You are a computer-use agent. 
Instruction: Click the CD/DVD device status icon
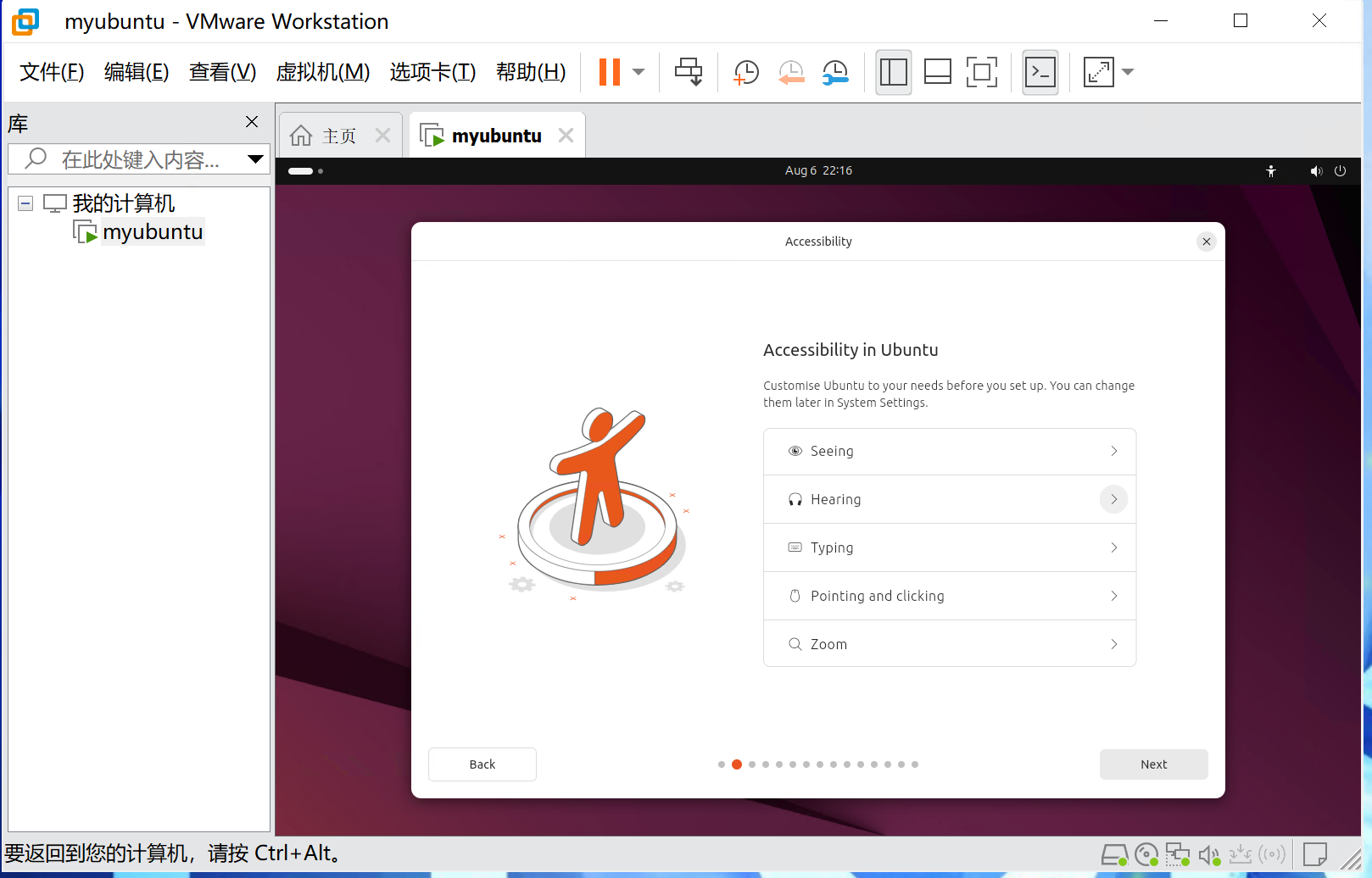[1146, 854]
